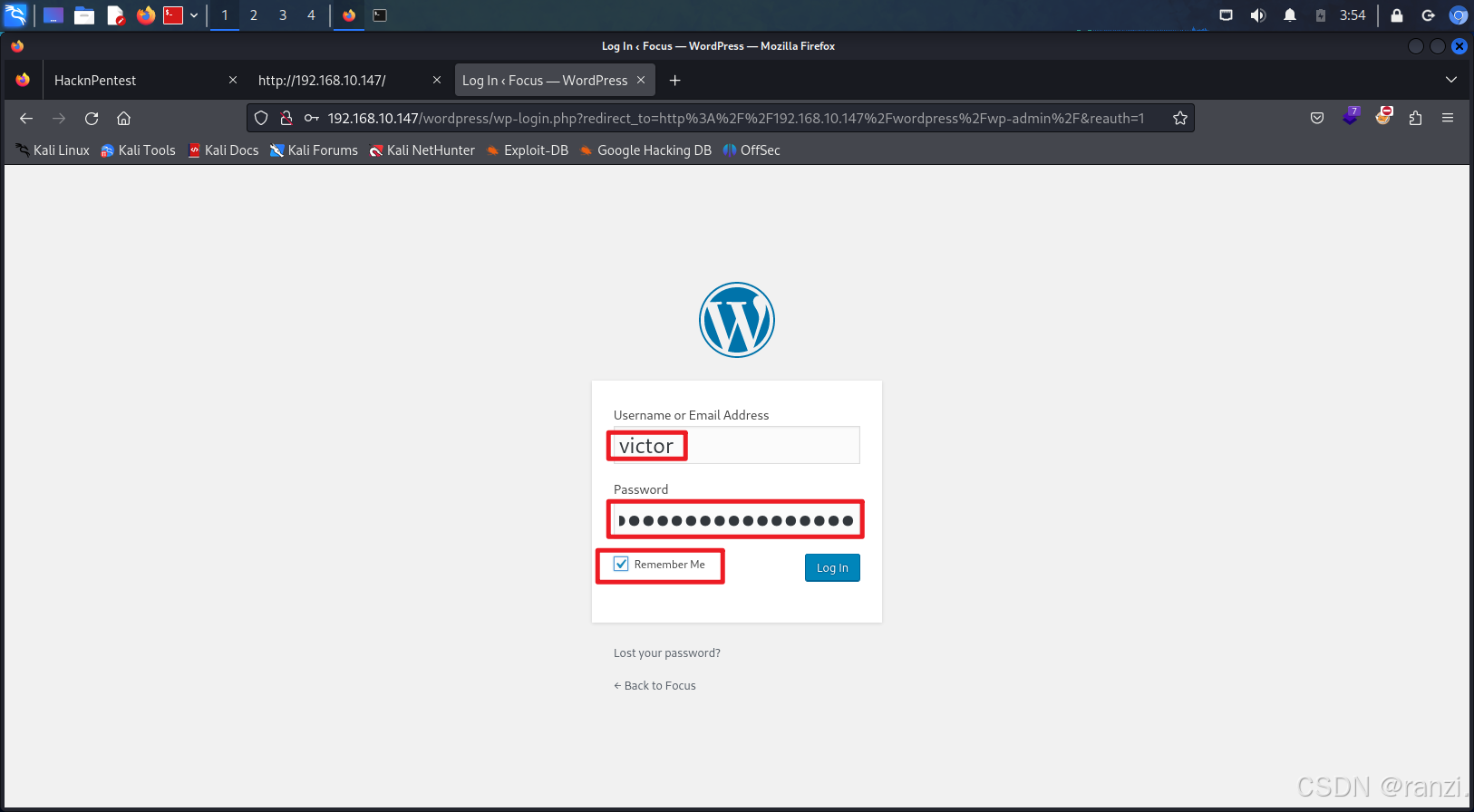Open the Kali Linux bookmark
The image size is (1474, 812).
coord(52,150)
